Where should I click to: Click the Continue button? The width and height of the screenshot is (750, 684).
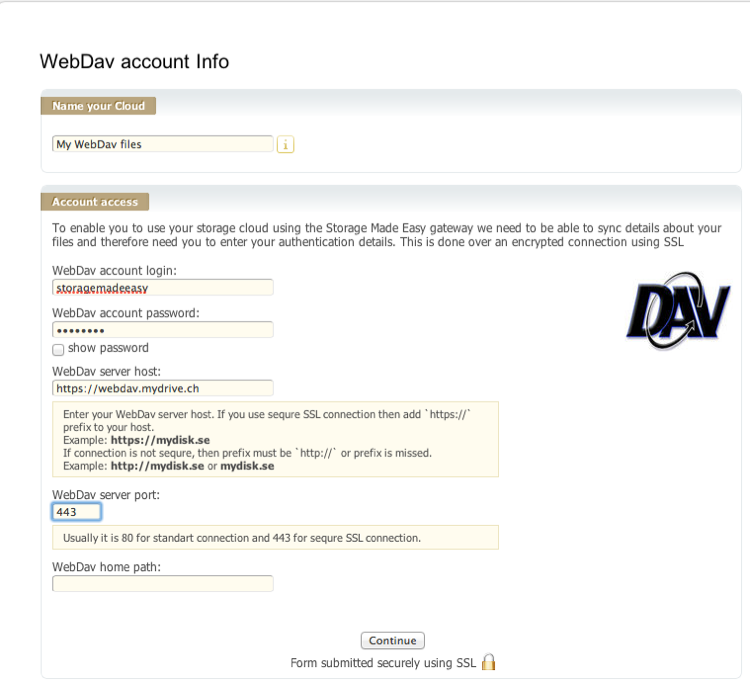tap(393, 640)
